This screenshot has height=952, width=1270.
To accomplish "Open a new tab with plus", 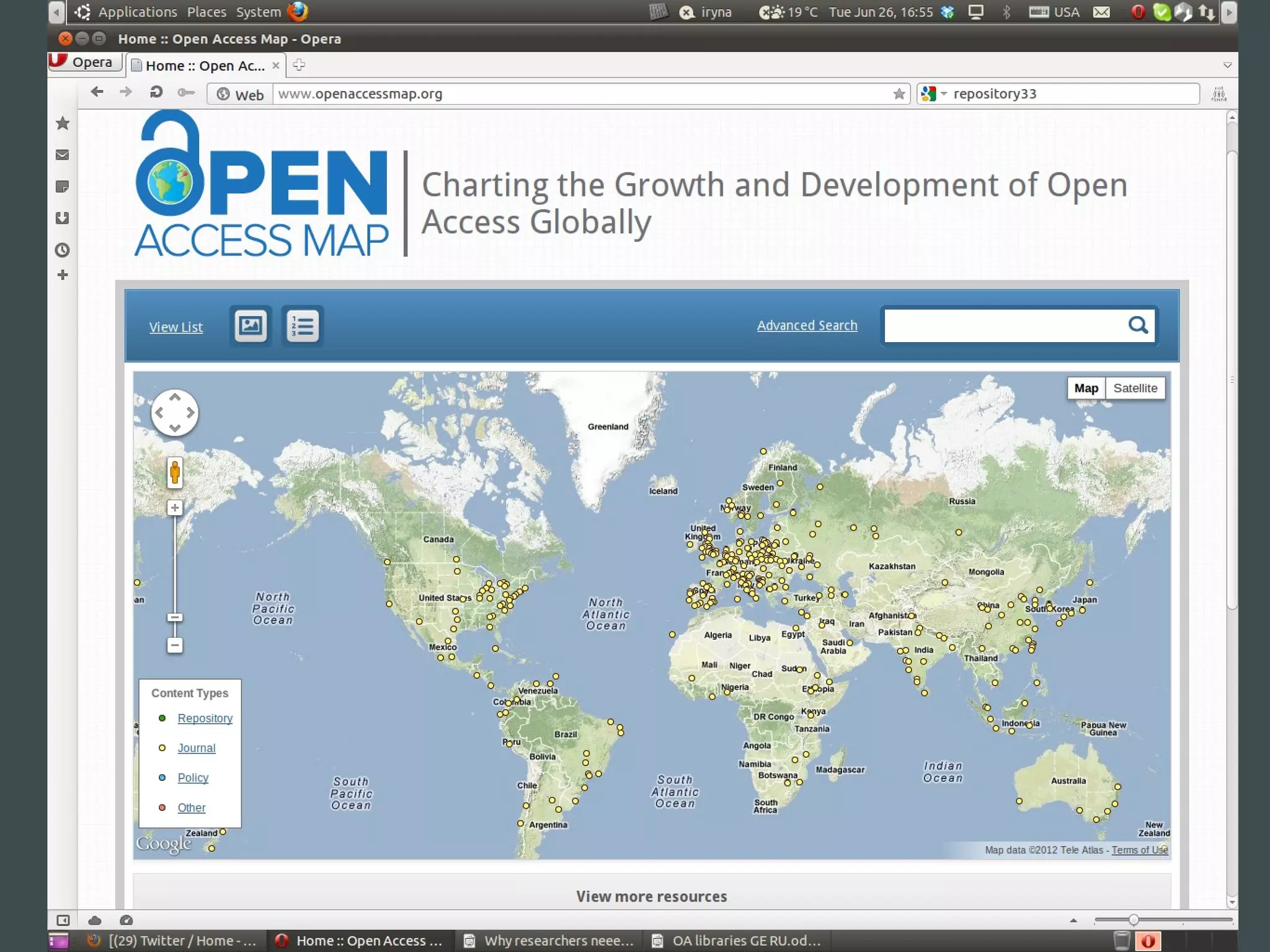I will point(299,65).
